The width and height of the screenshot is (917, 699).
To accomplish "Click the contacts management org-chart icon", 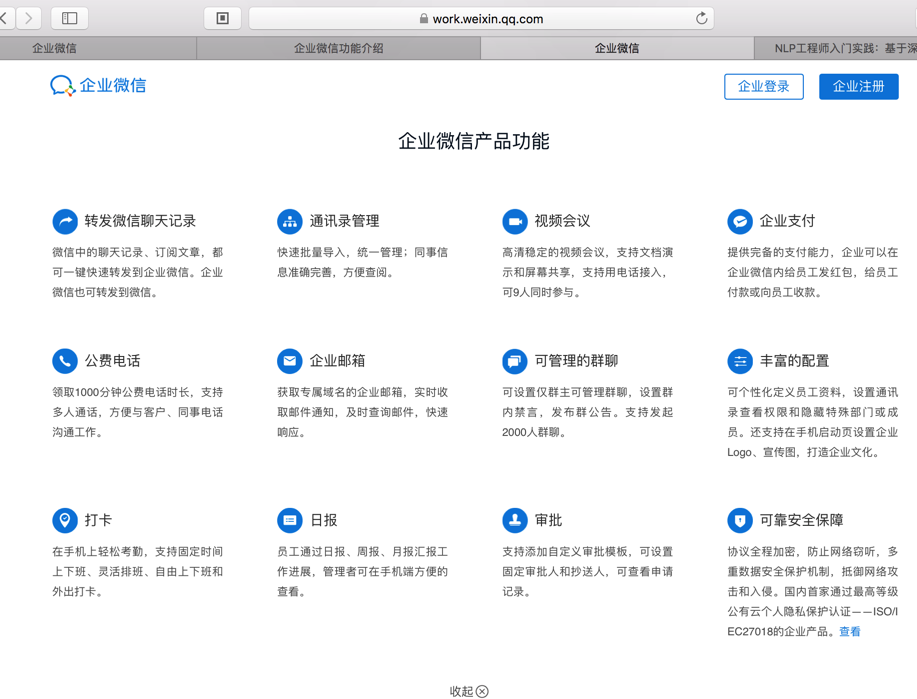I will tap(289, 222).
